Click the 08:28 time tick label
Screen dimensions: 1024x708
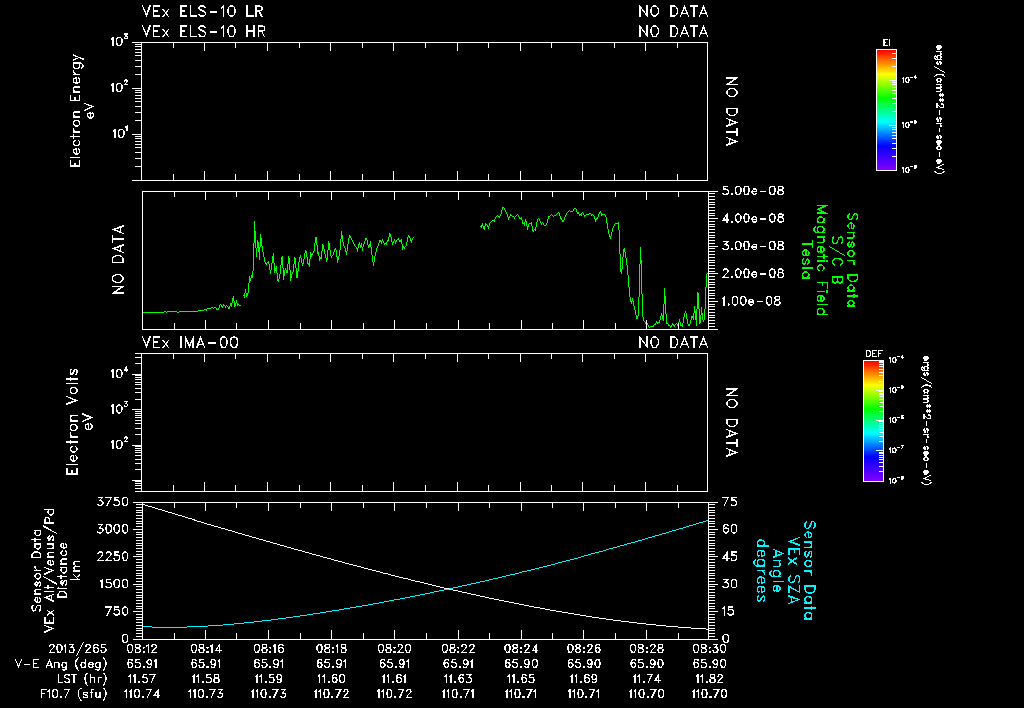pyautogui.click(x=647, y=649)
